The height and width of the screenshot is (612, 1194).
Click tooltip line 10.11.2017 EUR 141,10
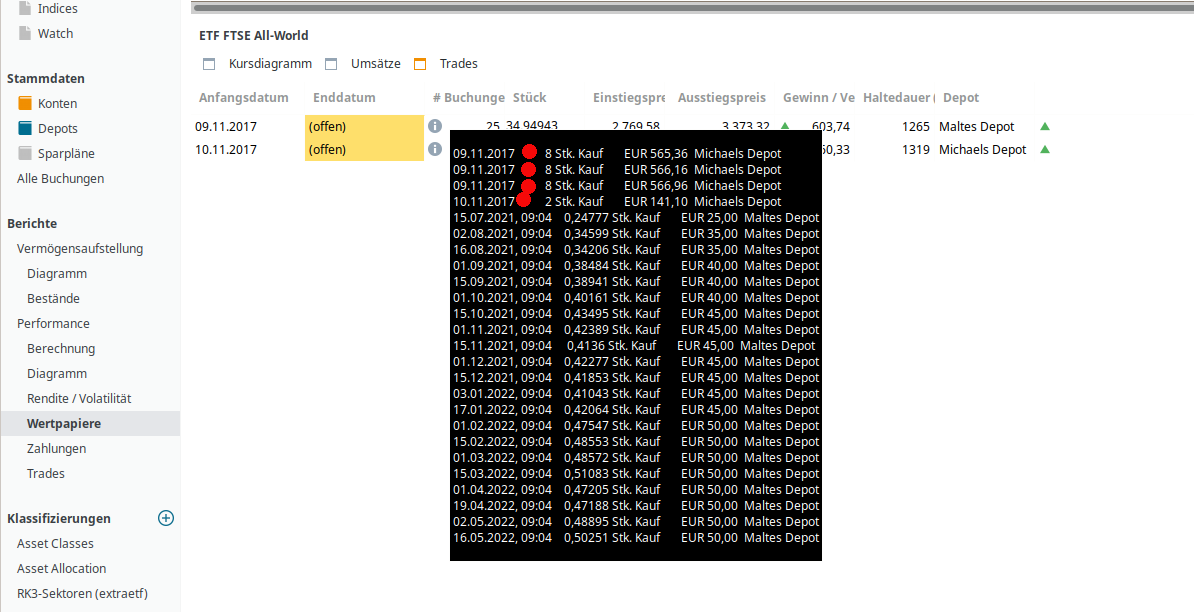(x=618, y=202)
